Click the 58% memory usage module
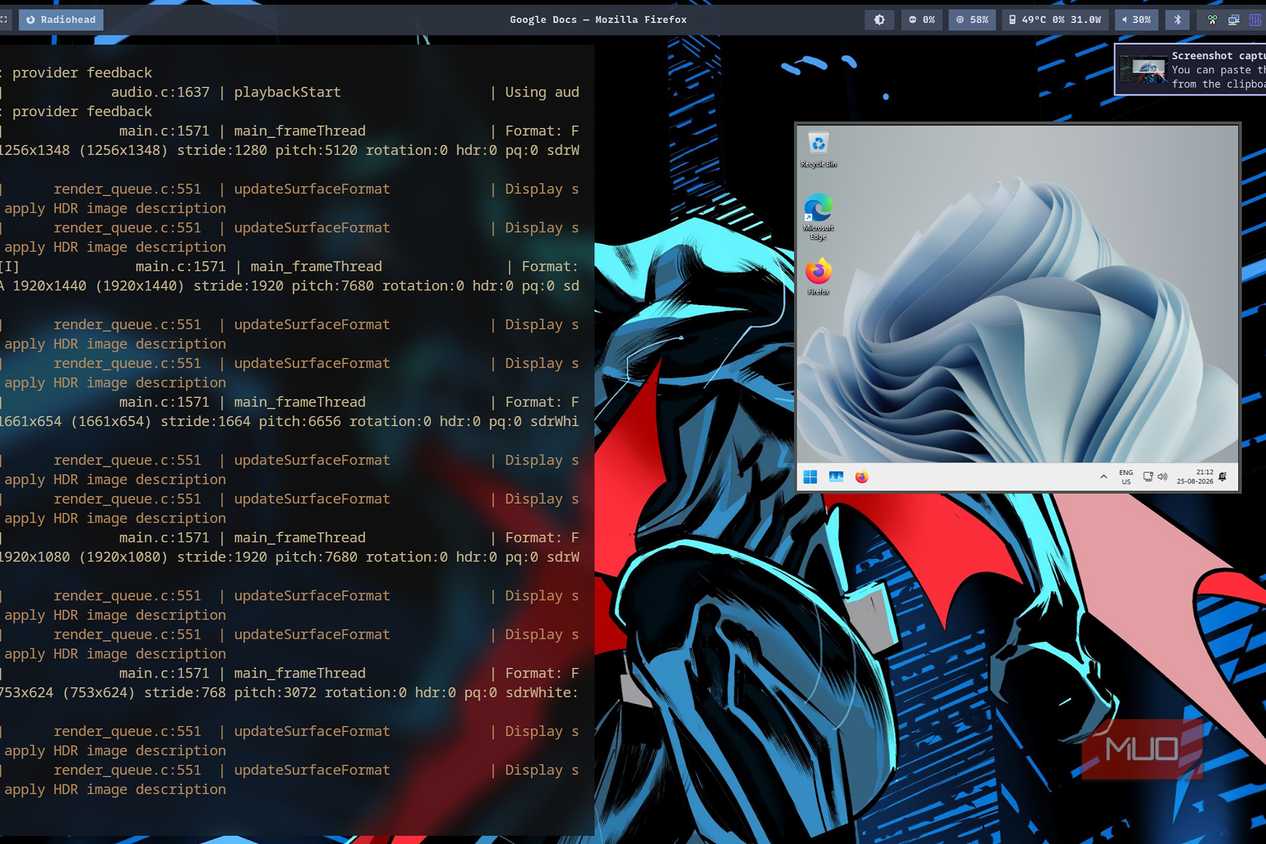1266x844 pixels. point(973,19)
